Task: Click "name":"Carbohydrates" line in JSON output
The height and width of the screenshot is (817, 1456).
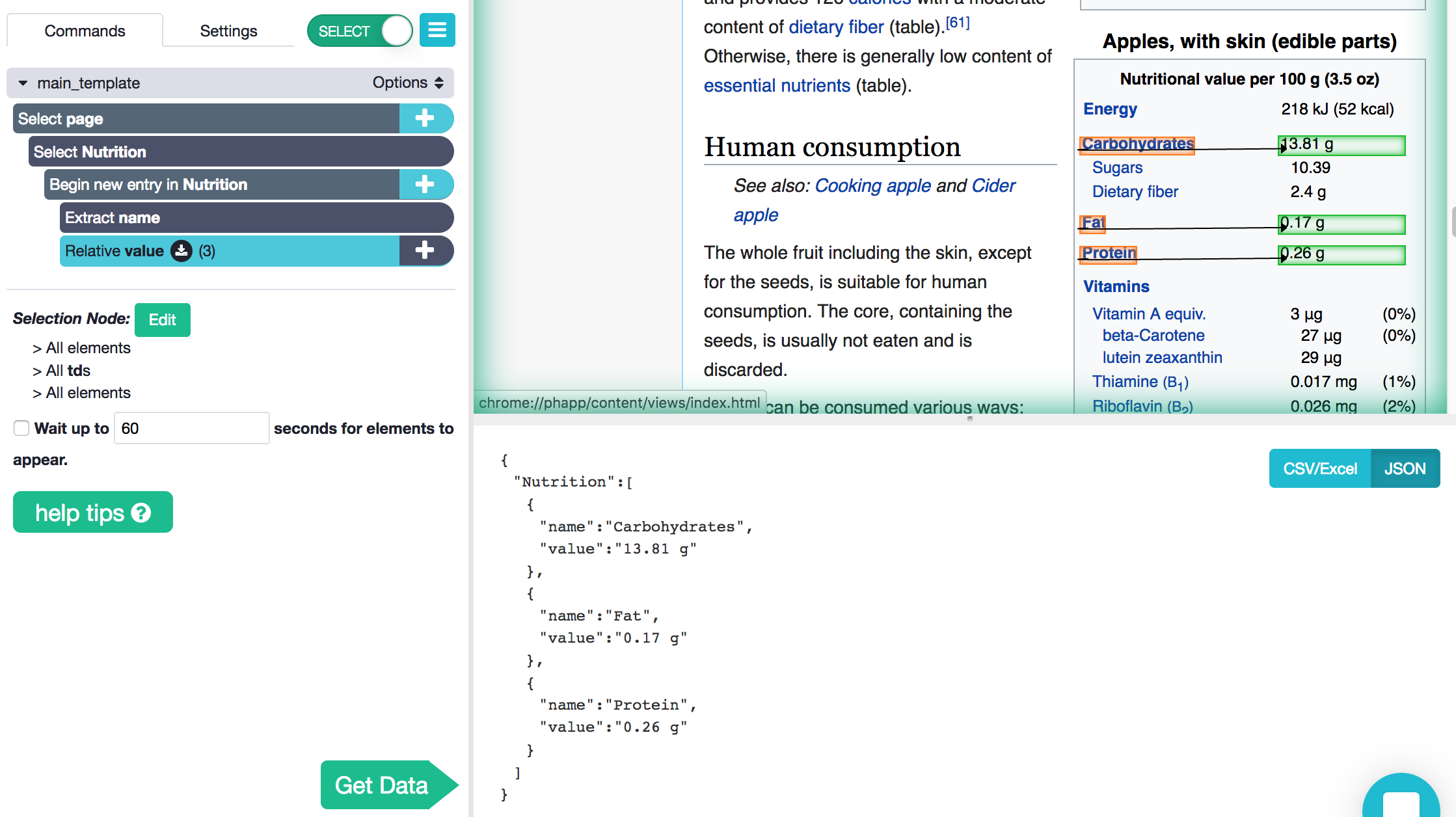Action: [x=646, y=527]
